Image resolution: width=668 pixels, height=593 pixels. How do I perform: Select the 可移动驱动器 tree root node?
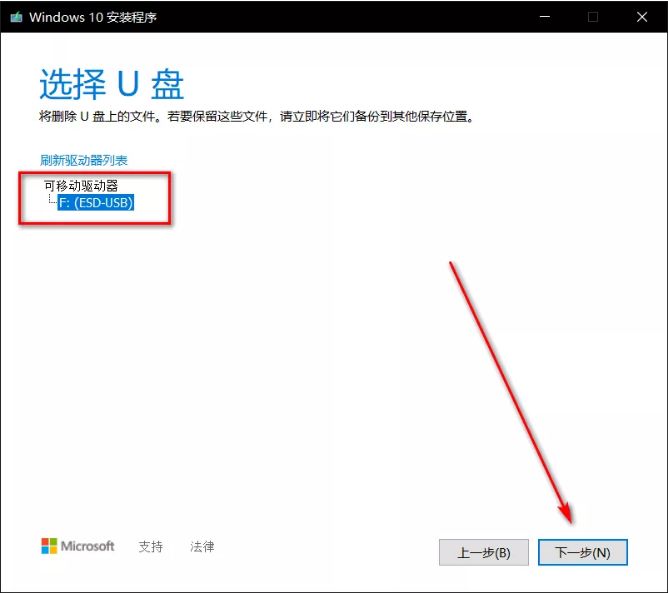tap(81, 185)
